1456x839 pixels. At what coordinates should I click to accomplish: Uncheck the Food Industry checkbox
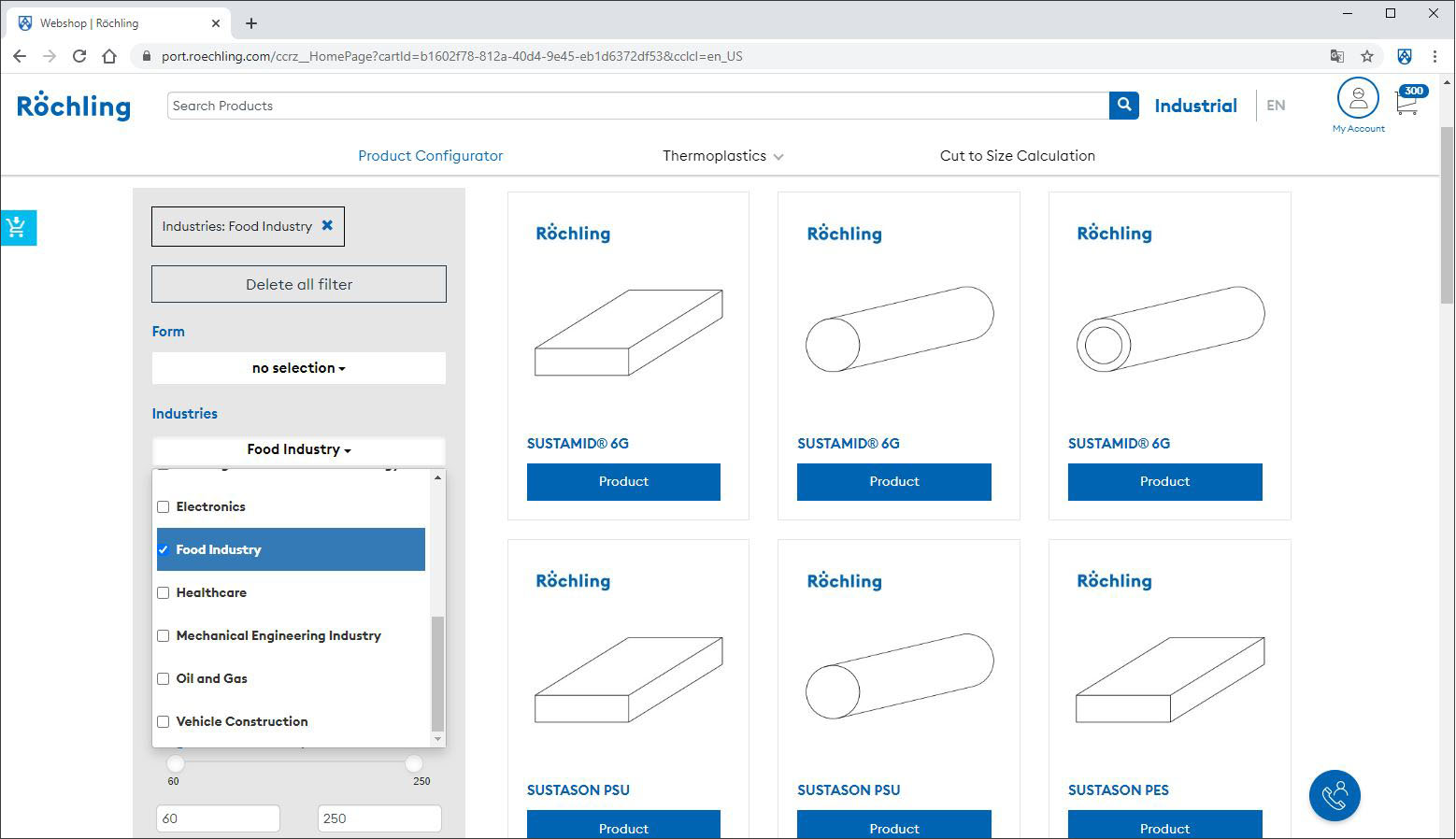pos(163,549)
